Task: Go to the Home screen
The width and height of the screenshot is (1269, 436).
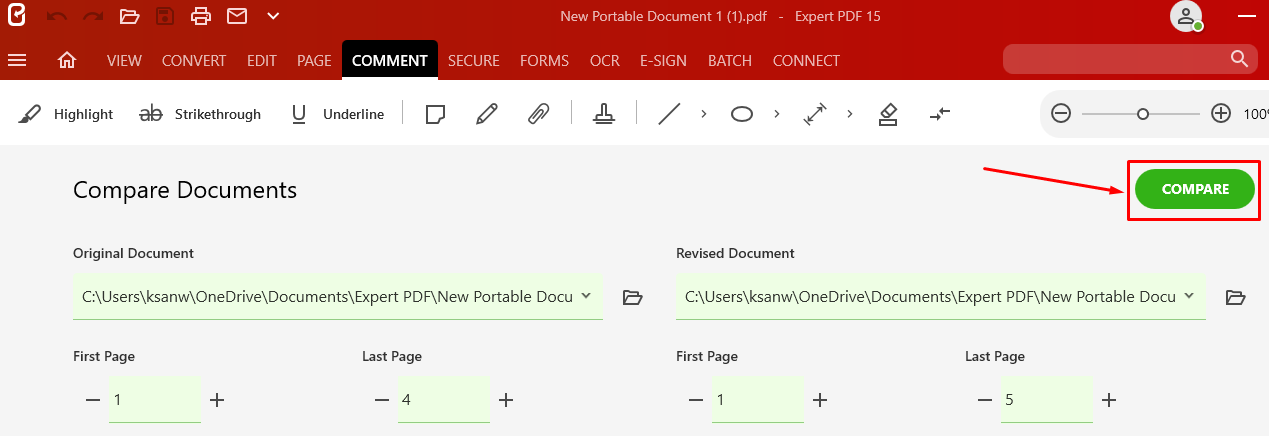Action: coord(67,60)
